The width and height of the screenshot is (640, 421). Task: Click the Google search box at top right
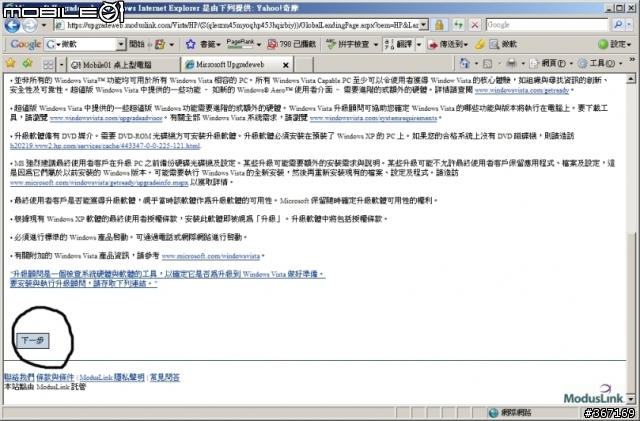coord(547,25)
